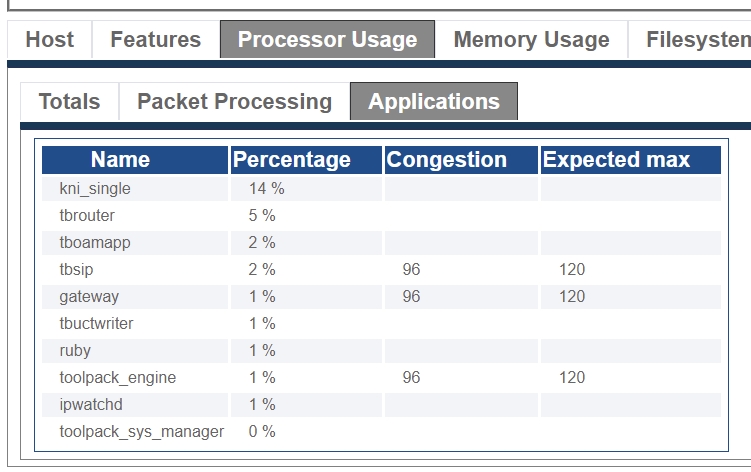The image size is (751, 472).
Task: Click the toolpack_engine entry
Action: click(118, 378)
